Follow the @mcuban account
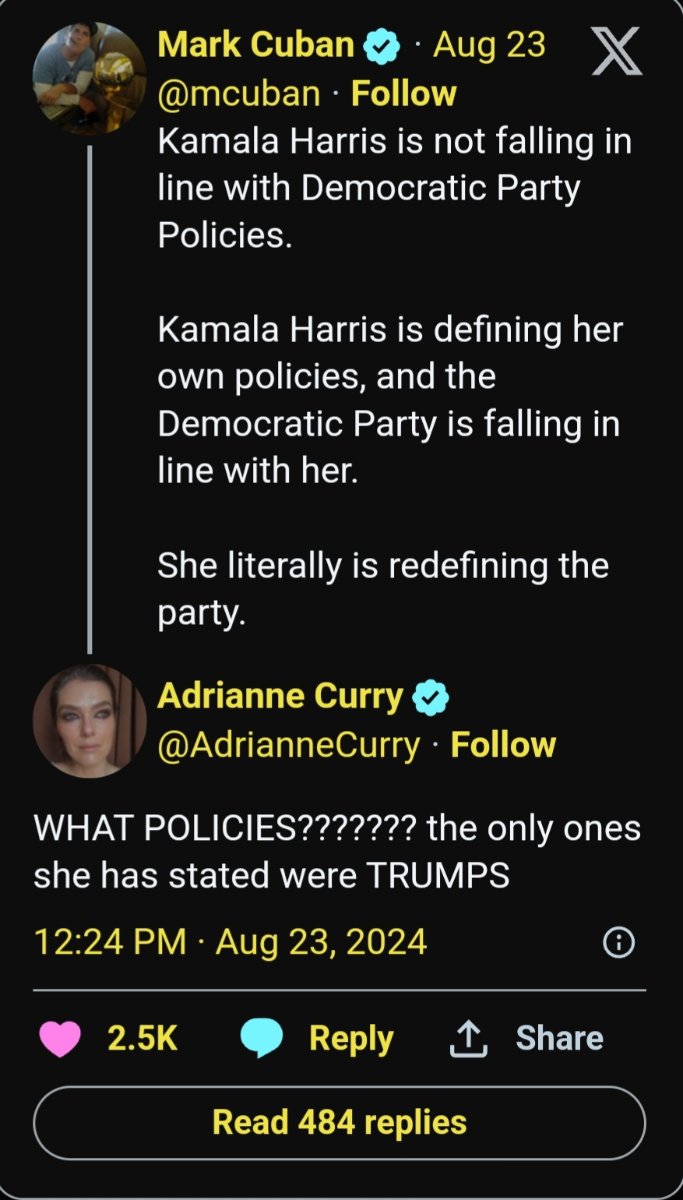 (404, 94)
